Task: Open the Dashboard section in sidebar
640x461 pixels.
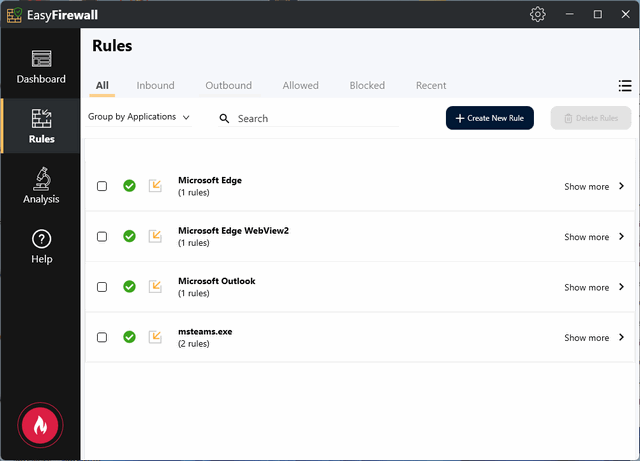Action: (41, 67)
